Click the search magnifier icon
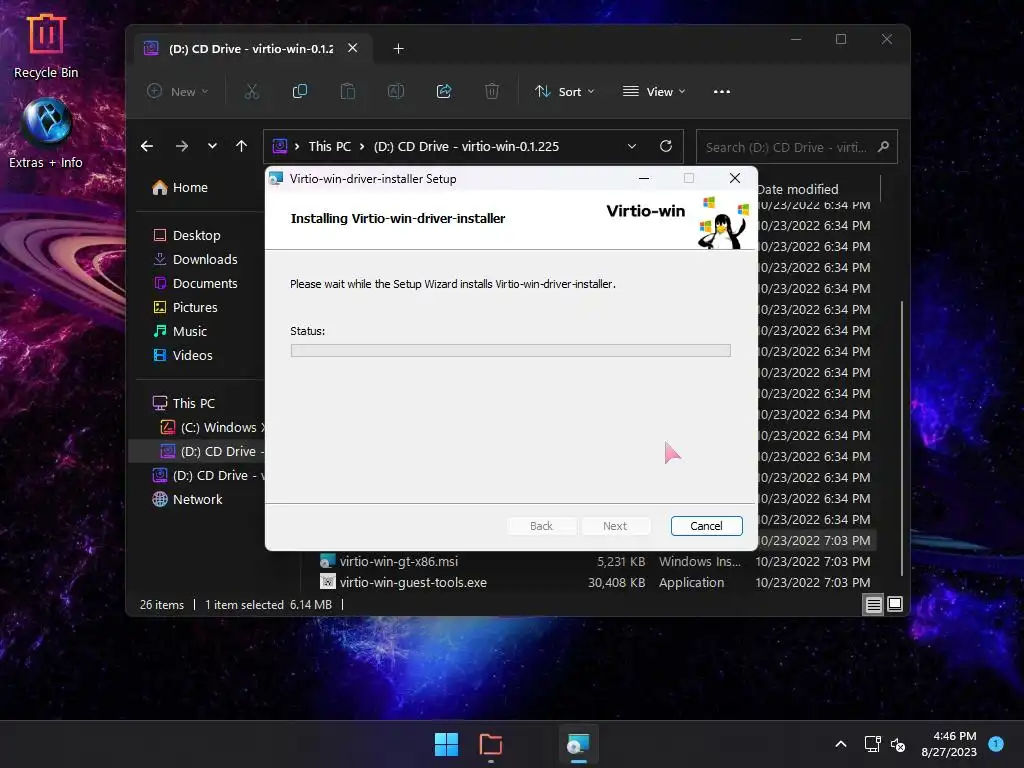The height and width of the screenshot is (768, 1024). (x=883, y=146)
